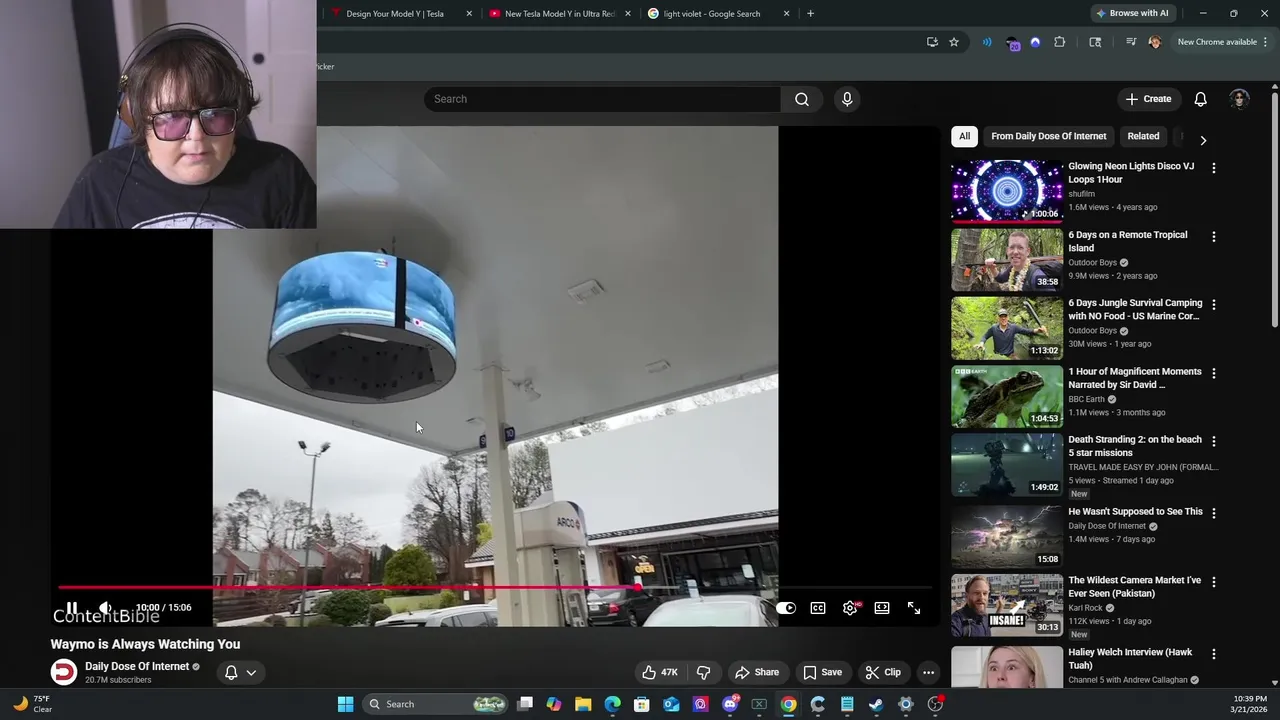Pause the video playback
Viewport: 1280px width, 720px height.
point(72,608)
